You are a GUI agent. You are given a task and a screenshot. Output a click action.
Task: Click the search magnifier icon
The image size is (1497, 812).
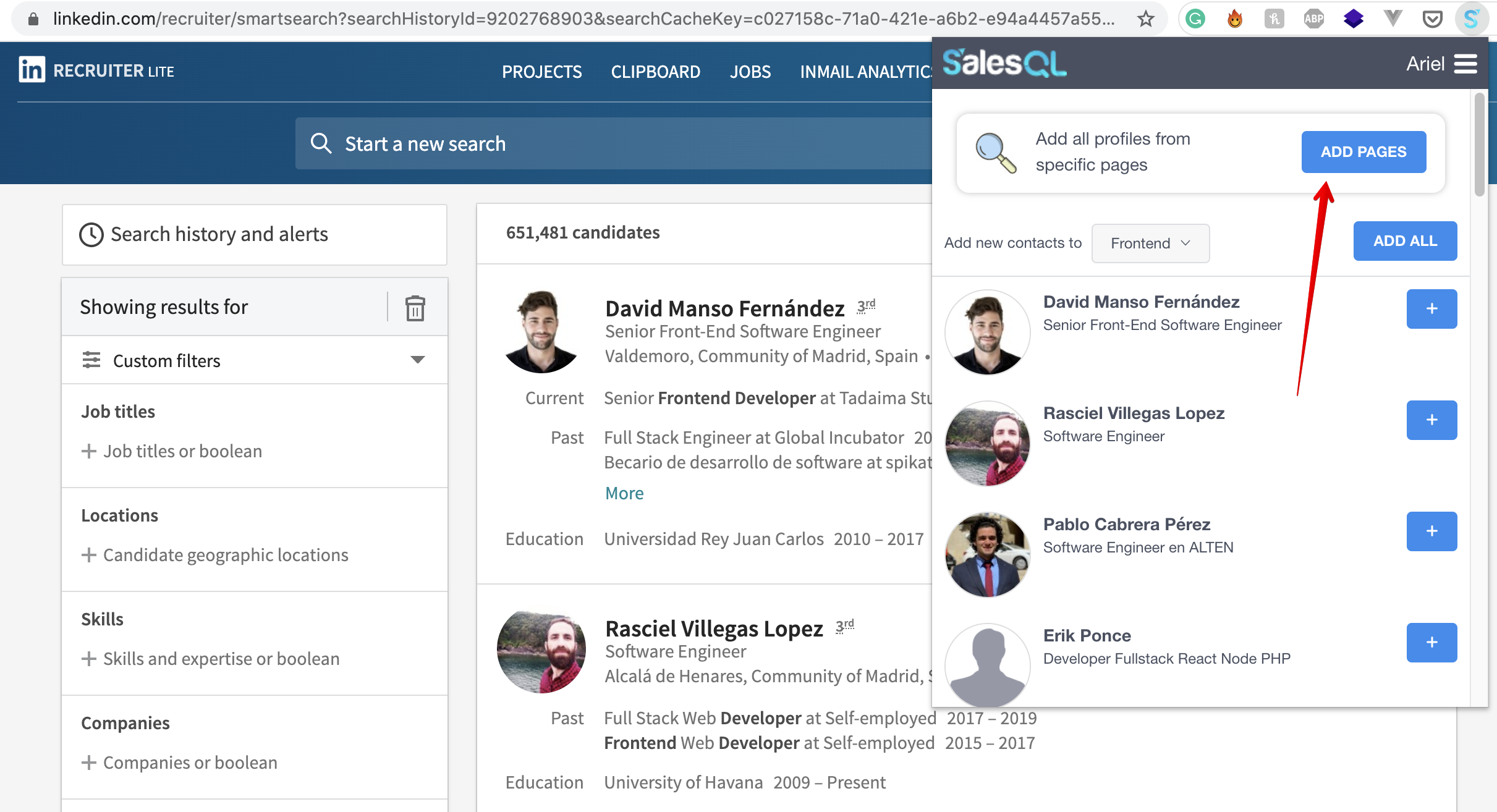point(321,143)
